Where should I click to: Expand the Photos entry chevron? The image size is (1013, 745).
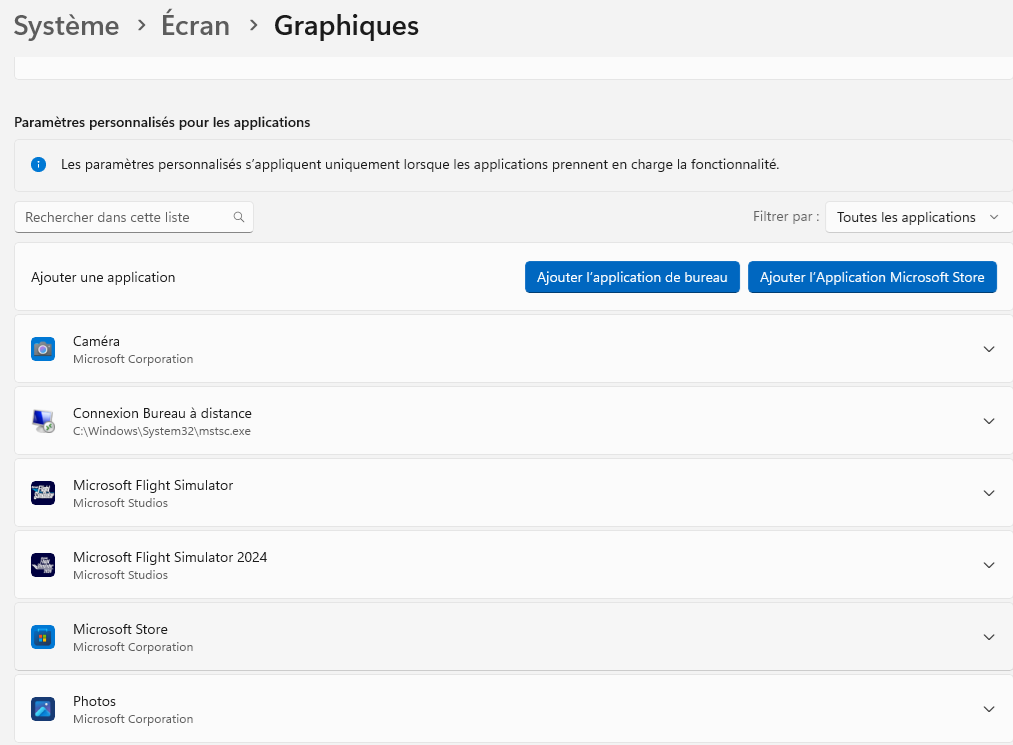[989, 709]
